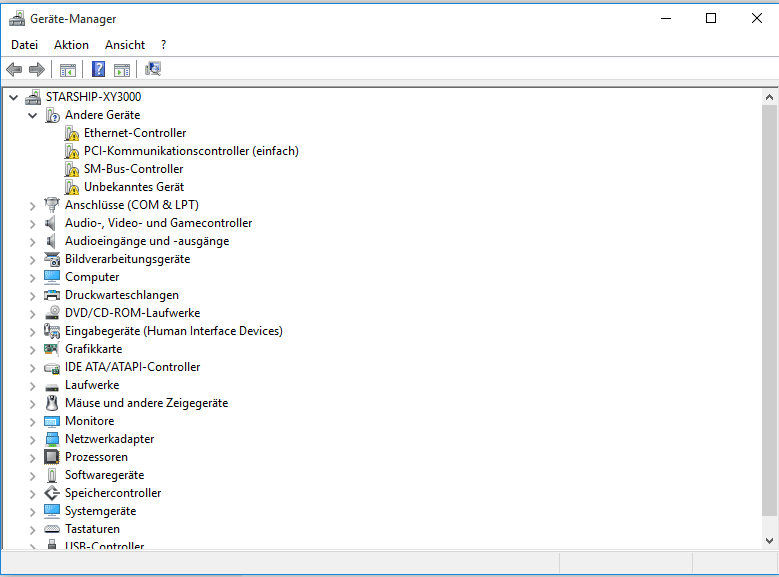Select the Ethernet-Controller entry
779x577 pixels.
point(135,133)
